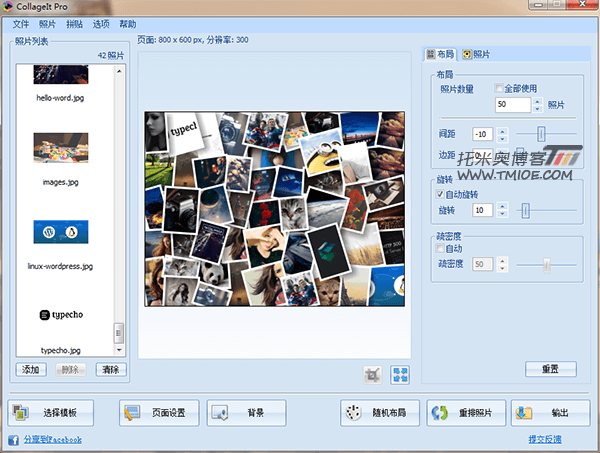Viewport: 600px width, 453px height.
Task: Open the 照片 menu
Action: 47,24
